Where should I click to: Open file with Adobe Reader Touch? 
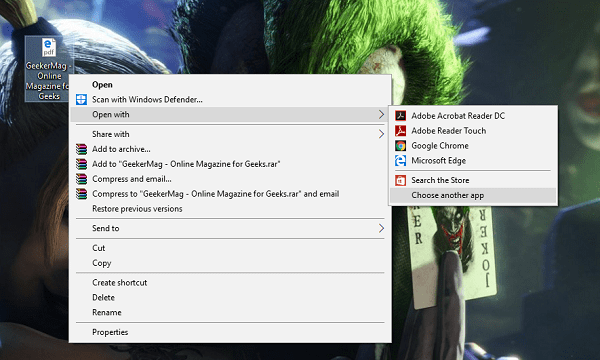click(473, 131)
